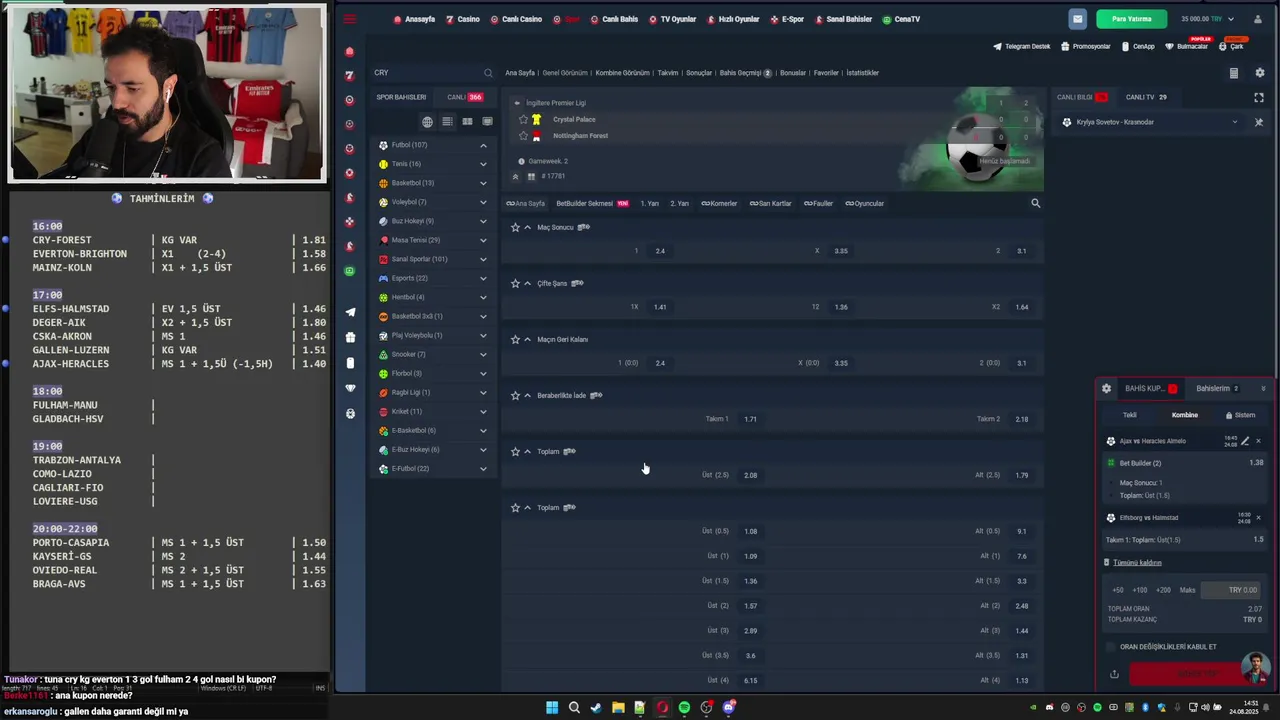
Task: Click the Maks stake button
Action: [1187, 590]
